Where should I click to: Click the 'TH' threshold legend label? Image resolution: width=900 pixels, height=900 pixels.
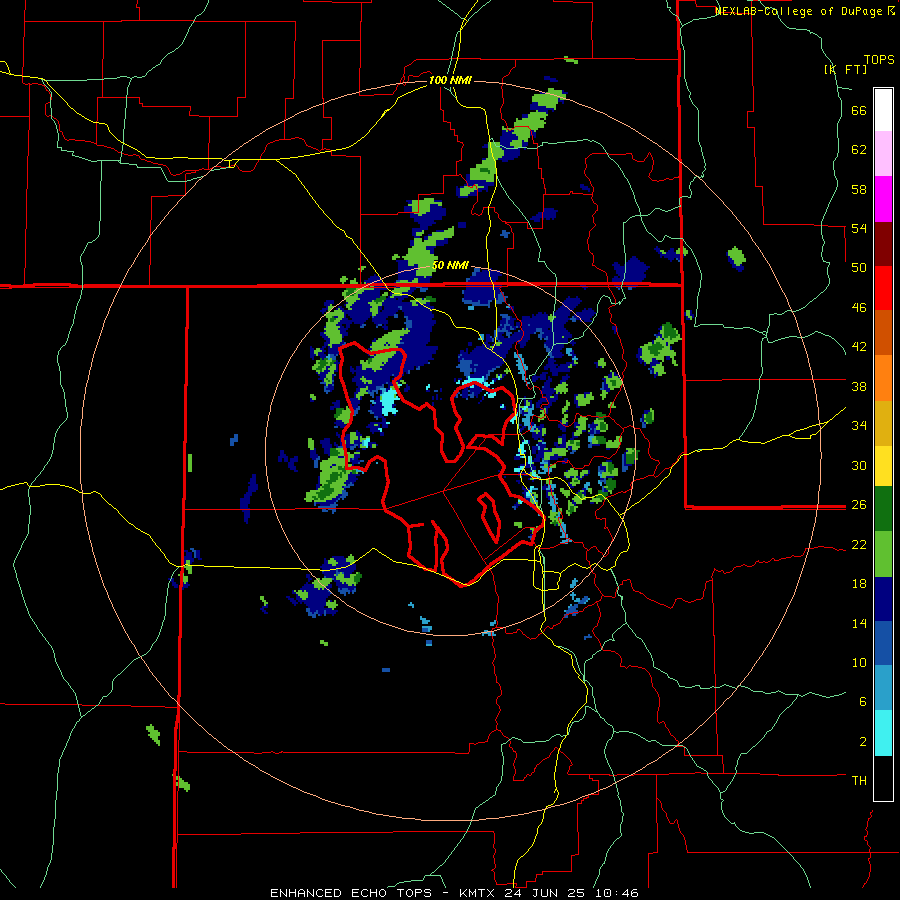click(859, 781)
